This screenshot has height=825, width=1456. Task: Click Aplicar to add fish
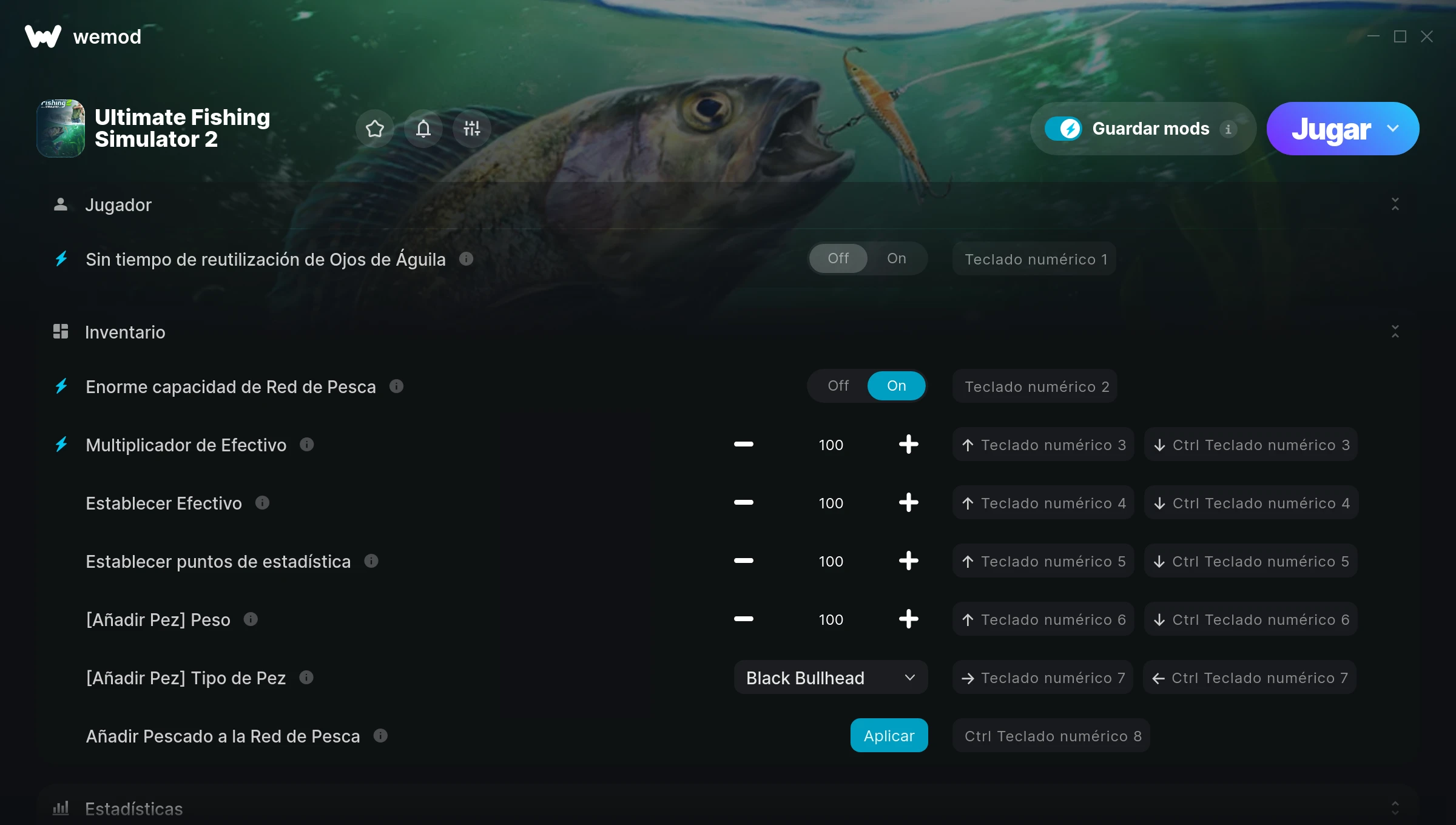coord(889,736)
